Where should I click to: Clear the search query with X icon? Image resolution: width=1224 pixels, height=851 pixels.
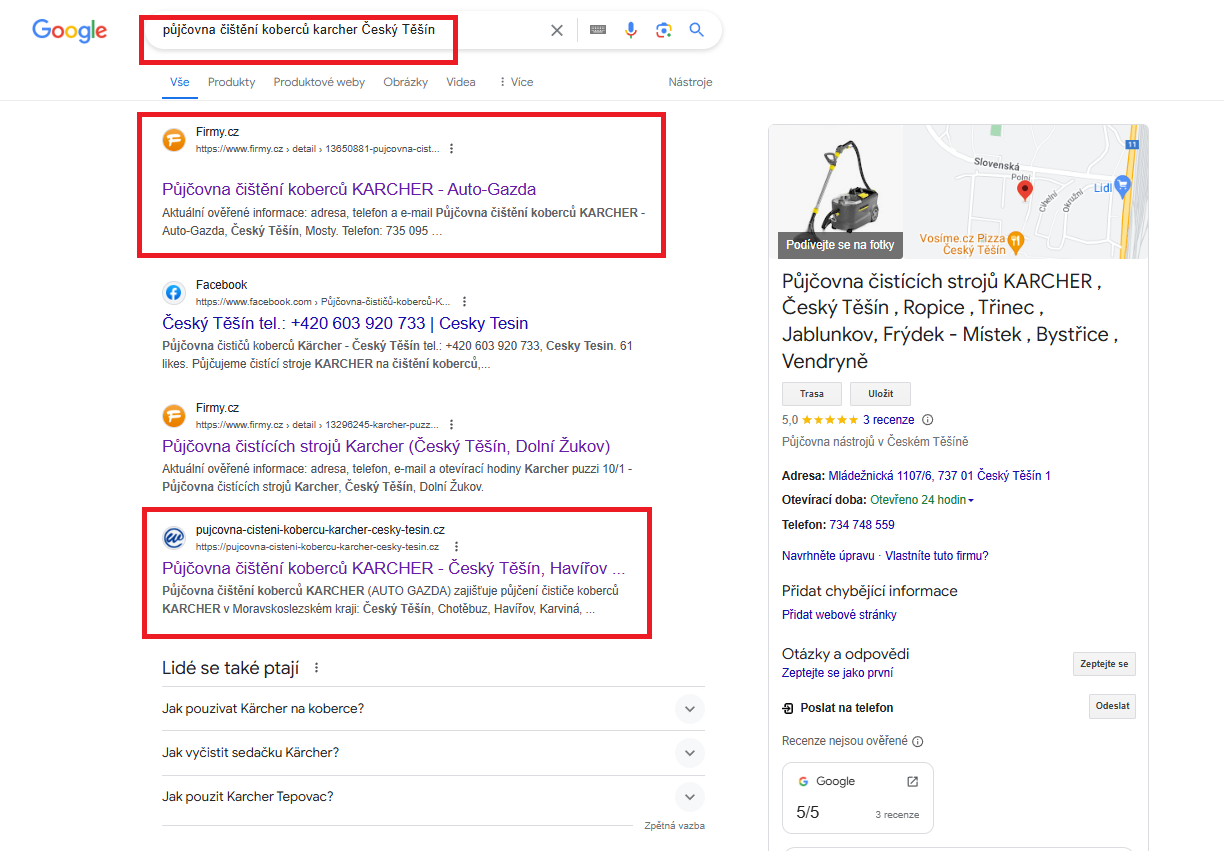click(x=557, y=30)
